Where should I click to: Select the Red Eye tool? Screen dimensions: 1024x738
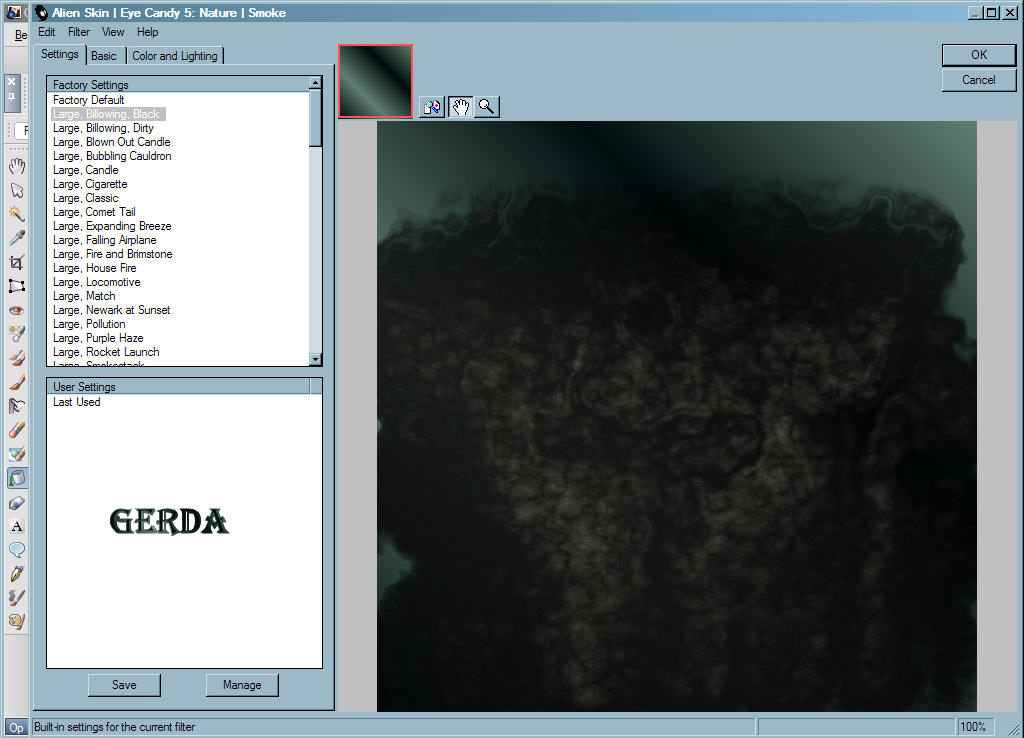point(17,310)
